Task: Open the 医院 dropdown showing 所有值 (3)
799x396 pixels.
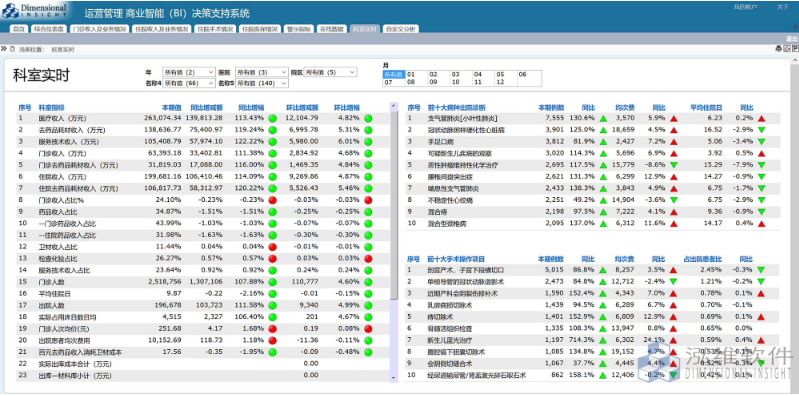Action: click(x=262, y=72)
